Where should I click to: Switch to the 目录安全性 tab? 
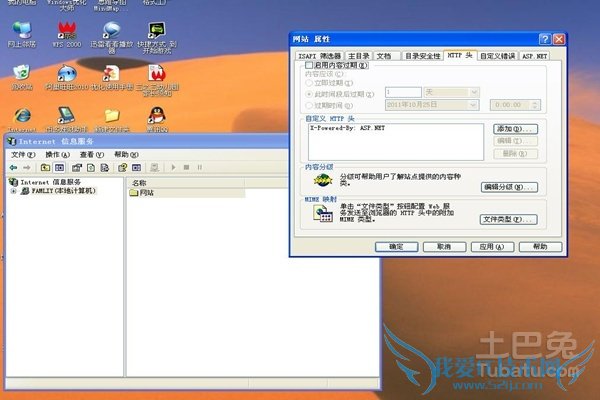pyautogui.click(x=422, y=56)
